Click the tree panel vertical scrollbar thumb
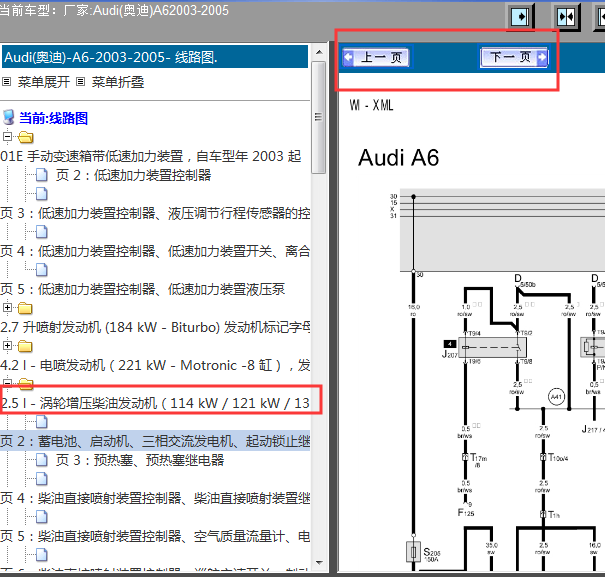The image size is (605, 577). click(319, 117)
